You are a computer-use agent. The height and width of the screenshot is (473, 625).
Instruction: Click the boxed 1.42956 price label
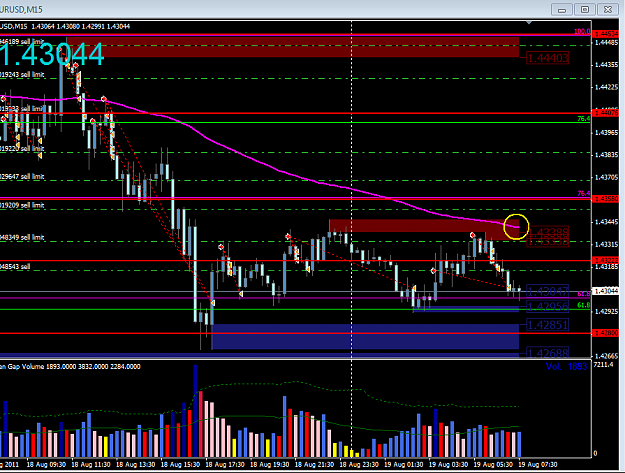pyautogui.click(x=548, y=306)
